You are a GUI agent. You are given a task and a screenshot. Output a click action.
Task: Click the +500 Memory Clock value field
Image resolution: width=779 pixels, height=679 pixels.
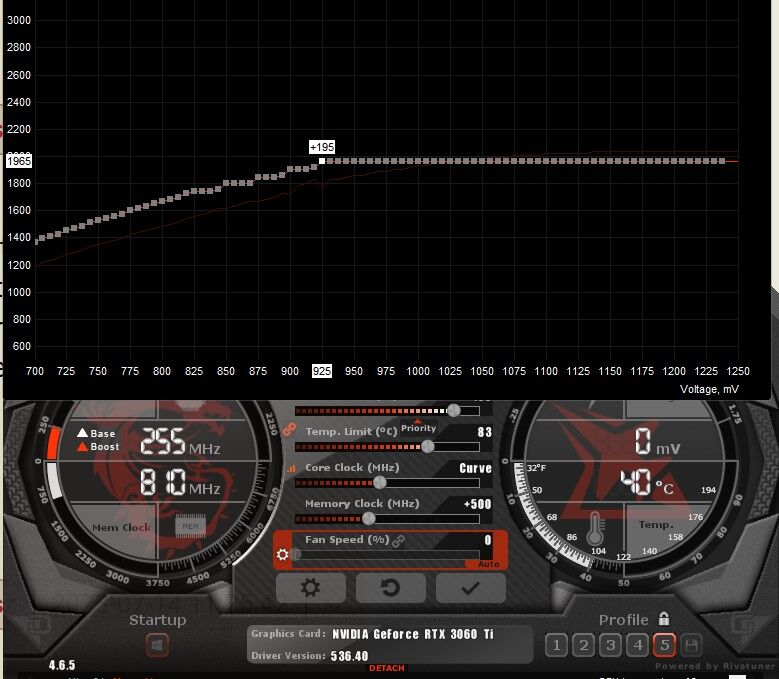477,504
